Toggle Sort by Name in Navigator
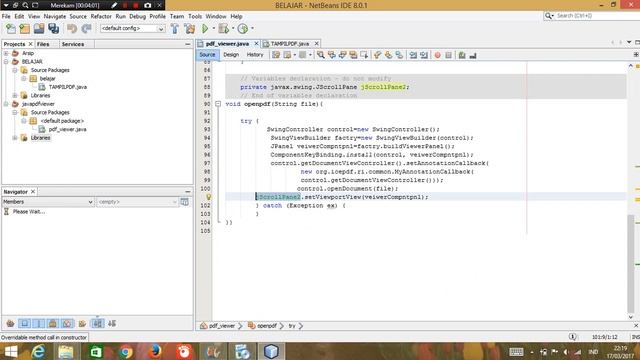The image size is (640, 360). [x=98, y=324]
